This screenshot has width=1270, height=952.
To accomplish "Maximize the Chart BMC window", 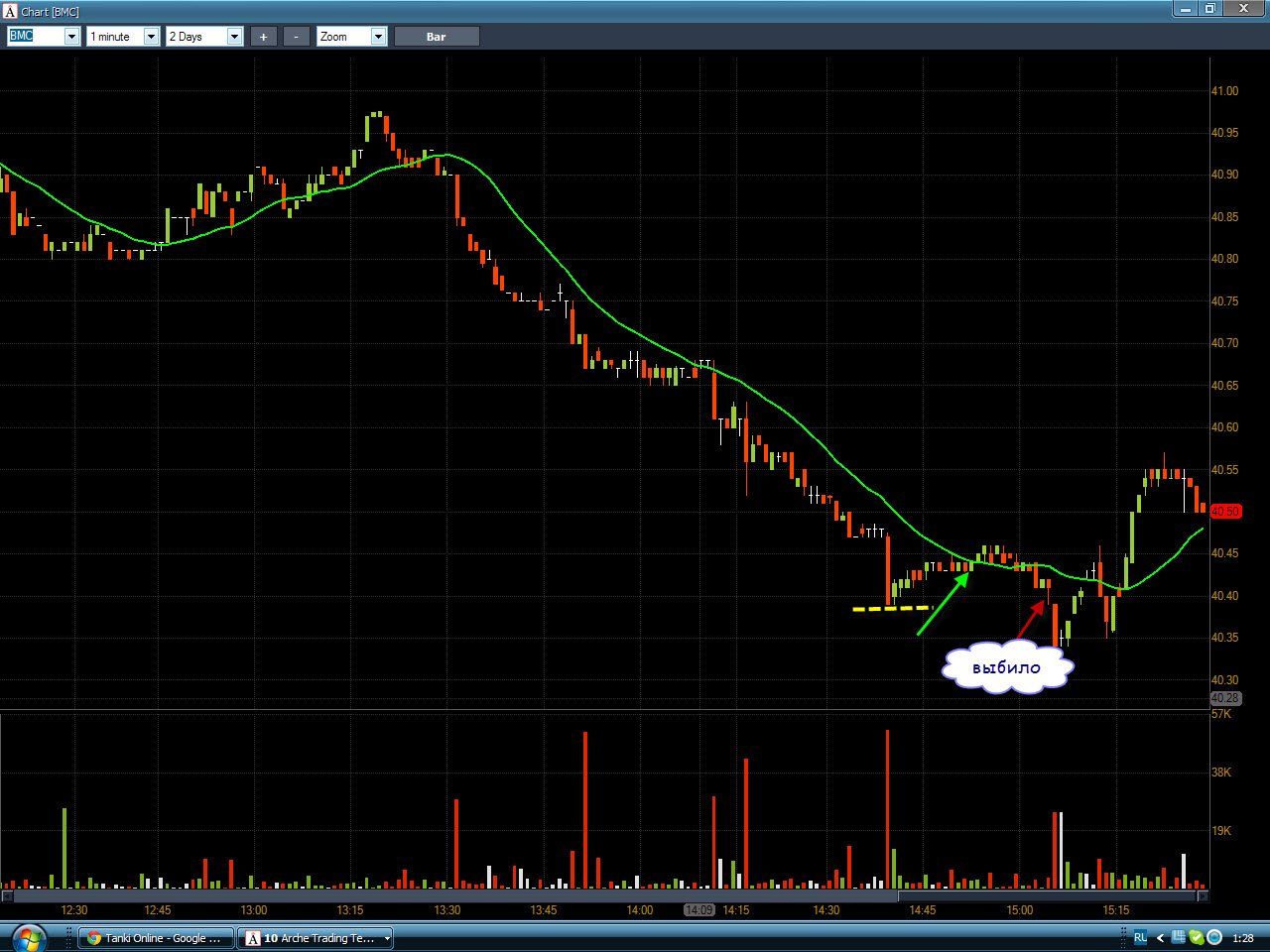I will pos(1210,9).
